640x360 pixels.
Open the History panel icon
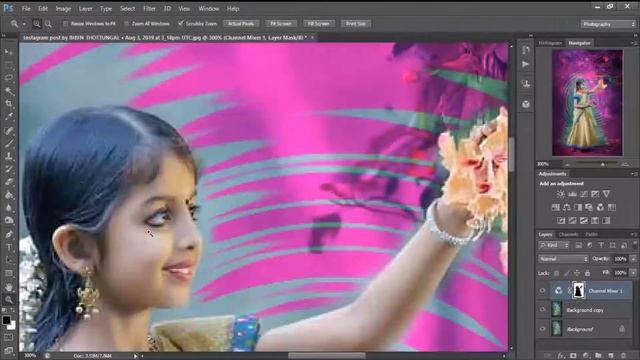point(526,50)
